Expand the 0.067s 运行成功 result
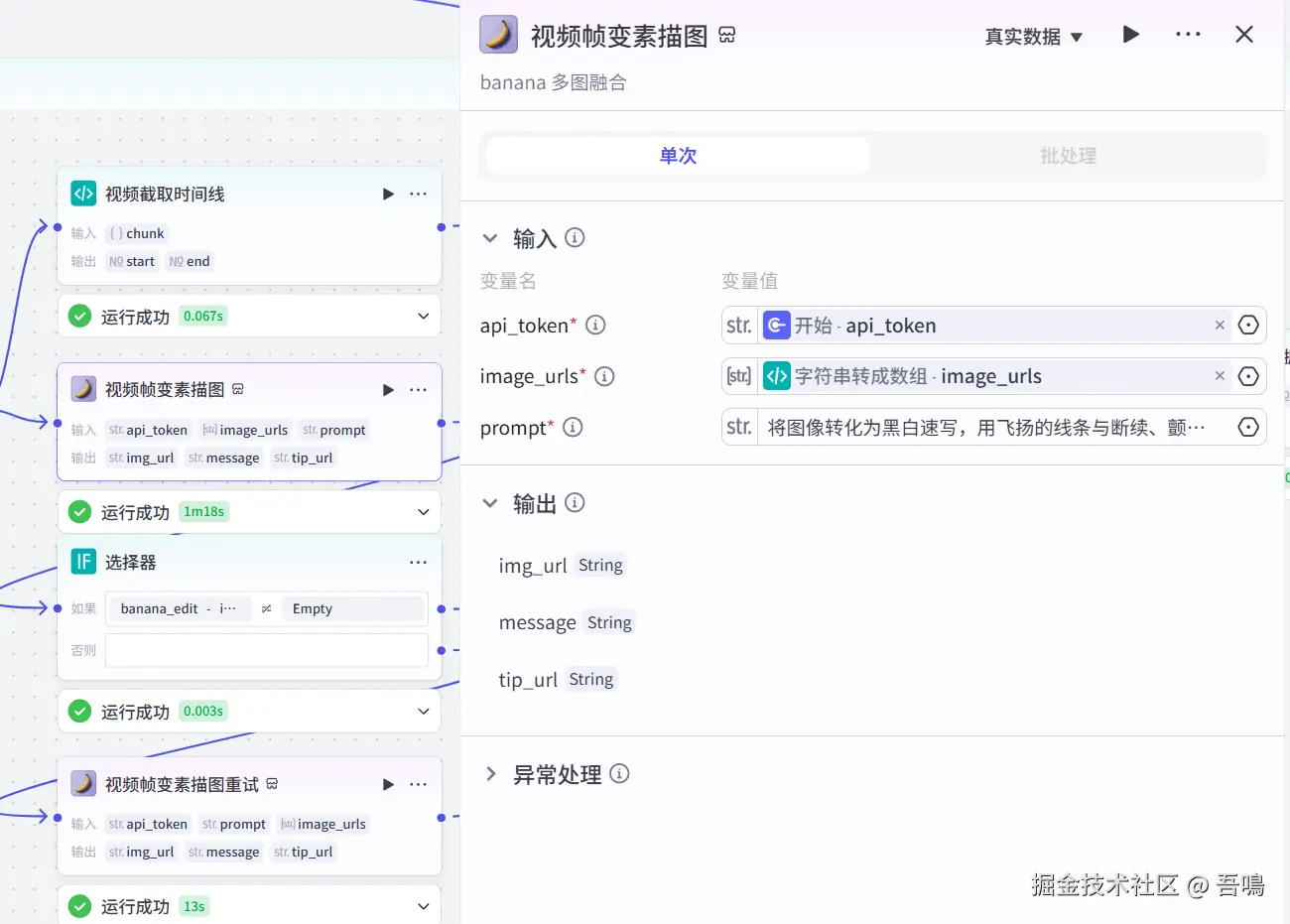Image resolution: width=1290 pixels, height=924 pixels. [424, 317]
